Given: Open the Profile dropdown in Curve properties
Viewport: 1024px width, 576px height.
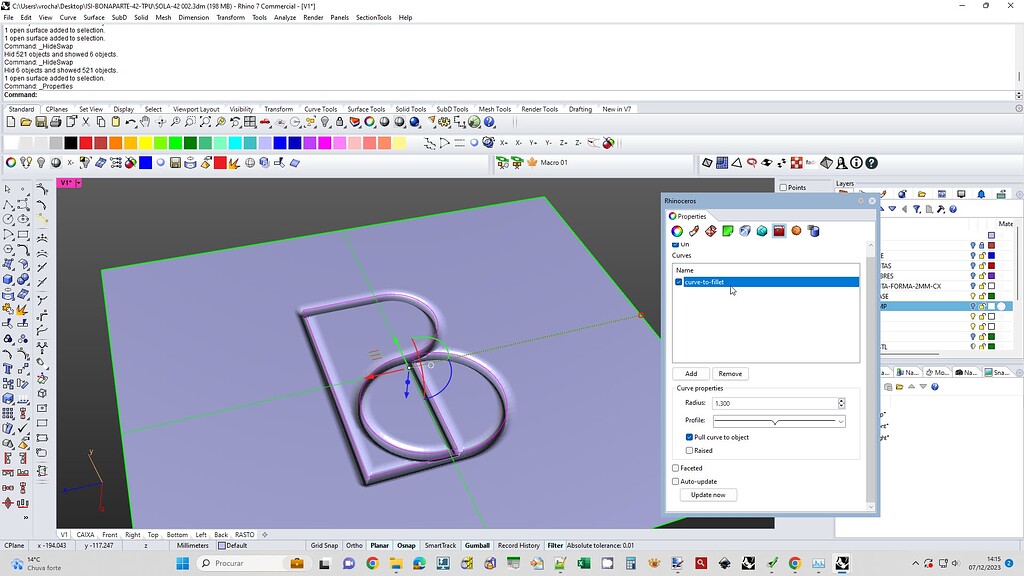Looking at the screenshot, I should 842,422.
